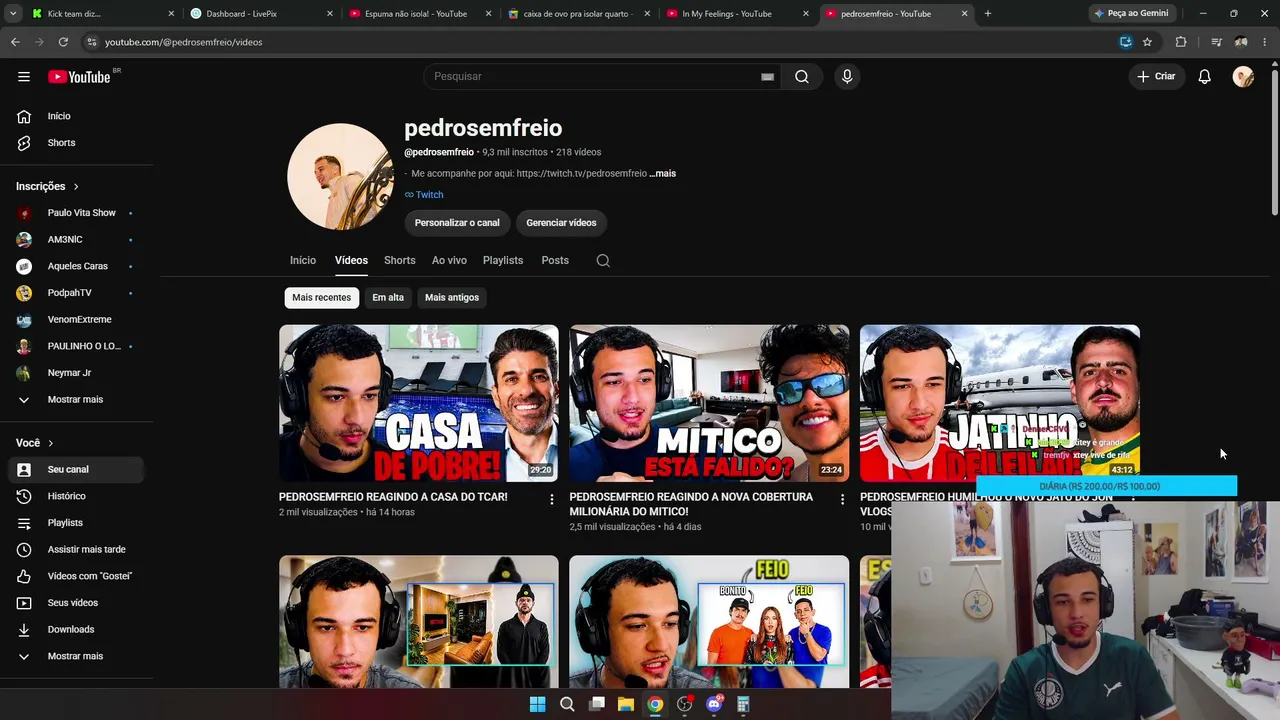
Task: View site information icon in address bar
Action: (x=91, y=42)
